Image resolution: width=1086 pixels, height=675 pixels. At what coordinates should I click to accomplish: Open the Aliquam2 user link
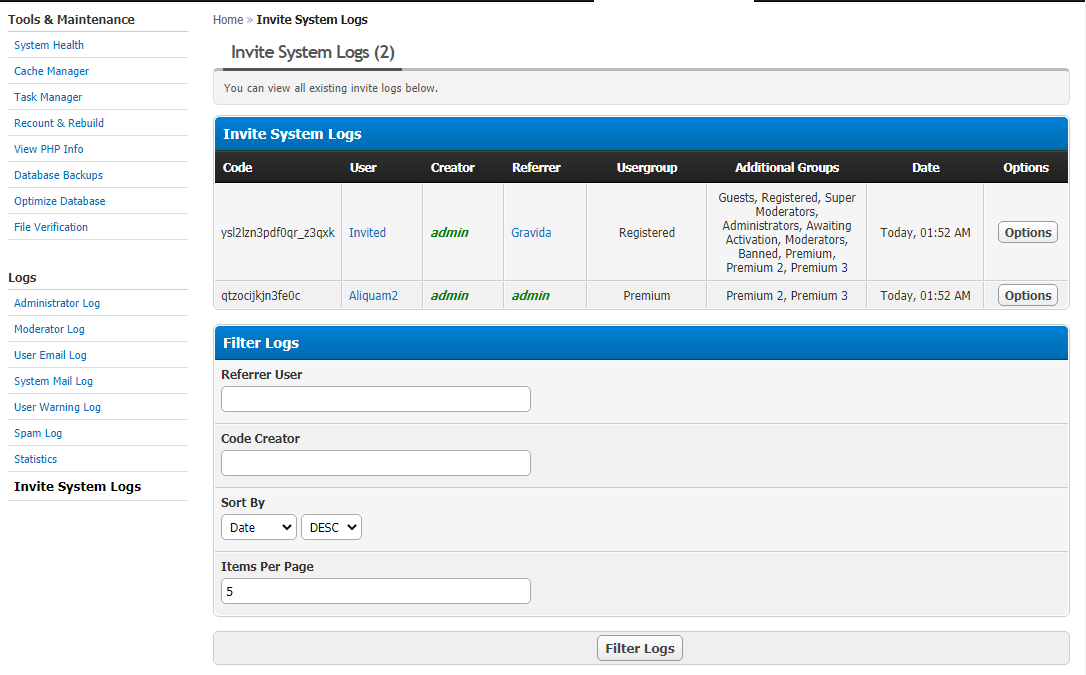[x=373, y=295]
